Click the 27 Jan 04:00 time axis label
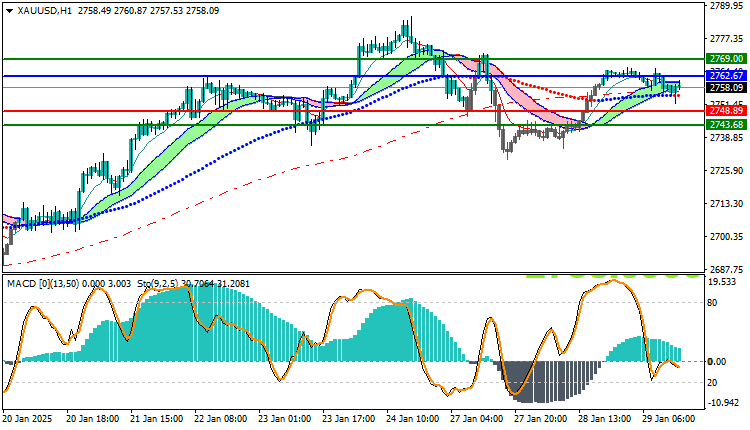The image size is (750, 430). (x=477, y=419)
